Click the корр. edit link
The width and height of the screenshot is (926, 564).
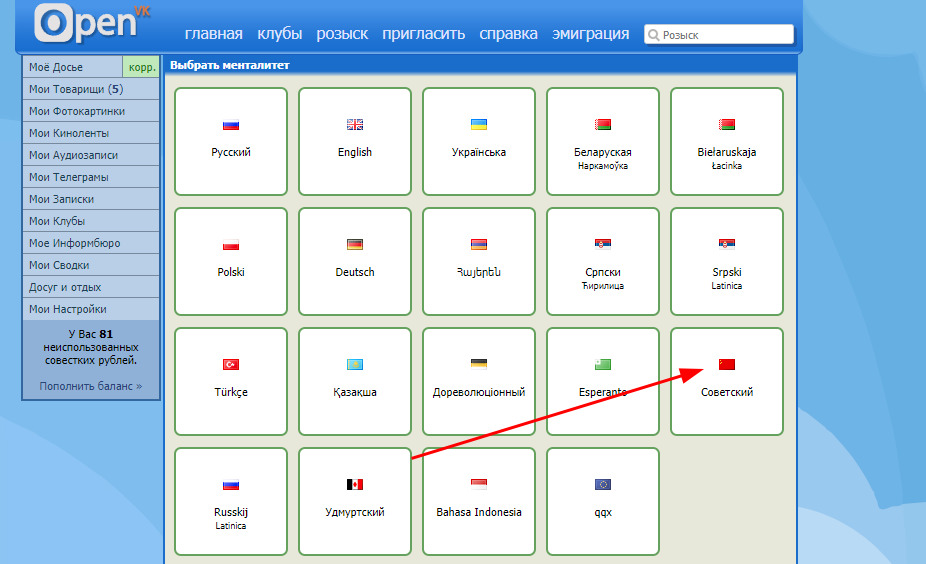[141, 67]
